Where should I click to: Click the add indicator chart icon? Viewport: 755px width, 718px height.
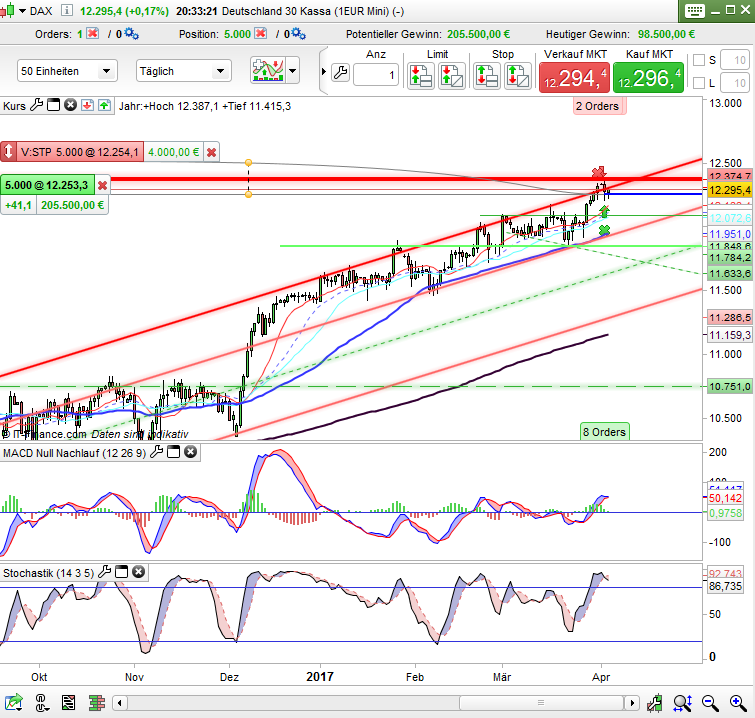tap(268, 71)
